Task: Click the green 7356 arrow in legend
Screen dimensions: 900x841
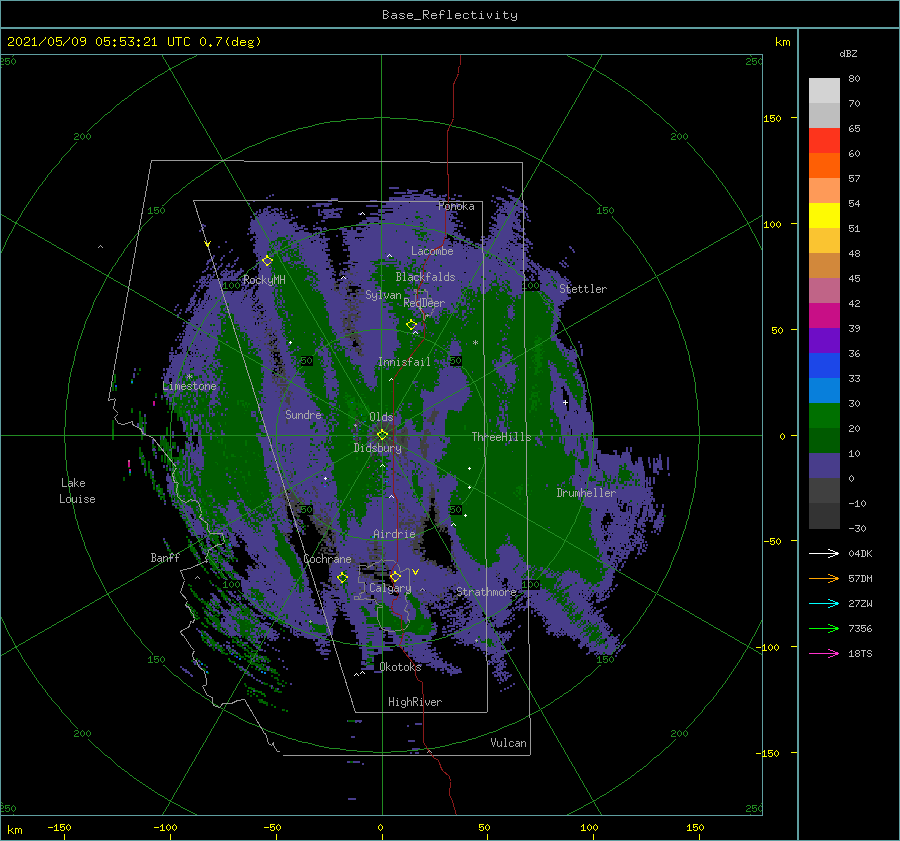Action: 824,629
